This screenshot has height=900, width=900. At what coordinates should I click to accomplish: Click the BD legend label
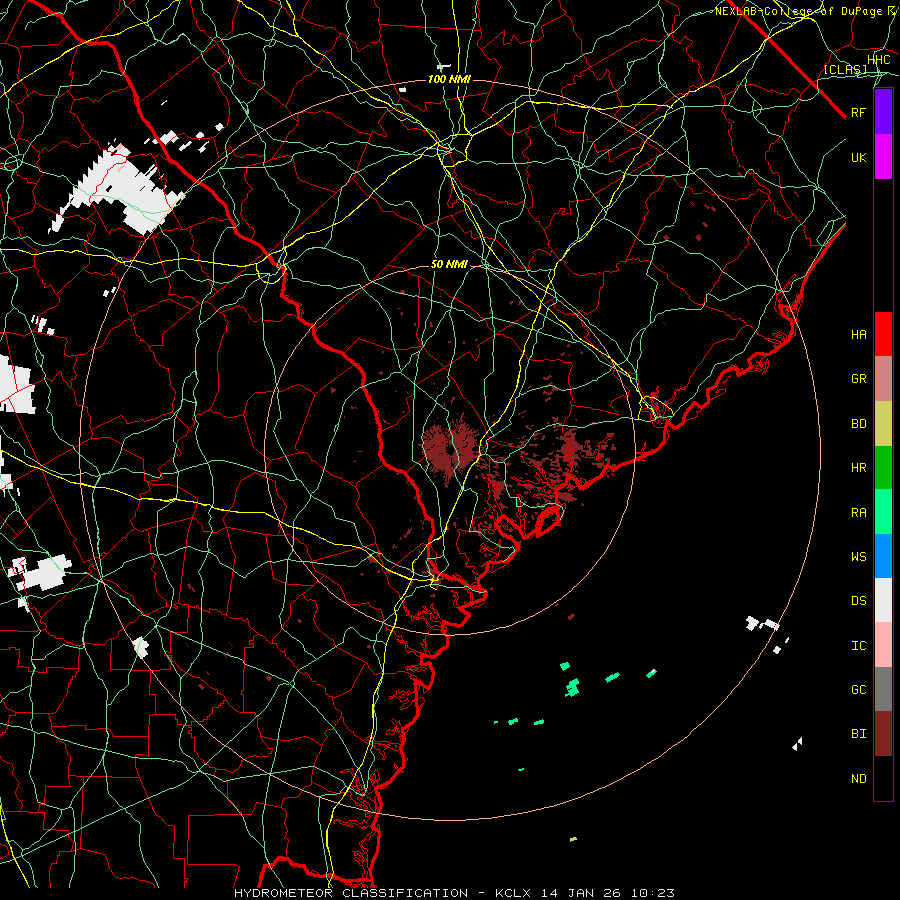coord(858,424)
